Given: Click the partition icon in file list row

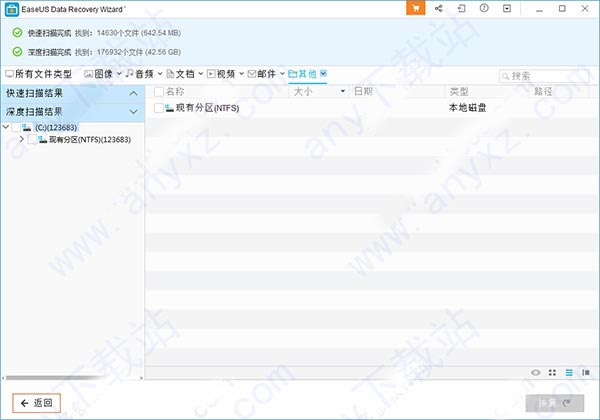Looking at the screenshot, I should pyautogui.click(x=169, y=108).
